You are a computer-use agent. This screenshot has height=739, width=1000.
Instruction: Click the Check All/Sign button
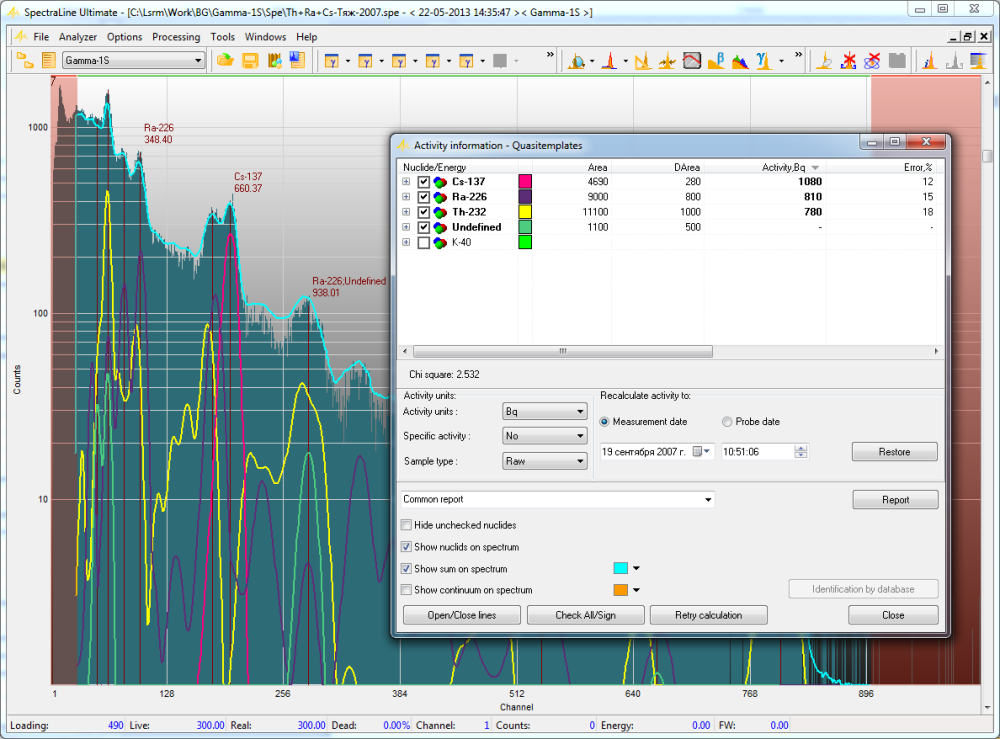(585, 615)
